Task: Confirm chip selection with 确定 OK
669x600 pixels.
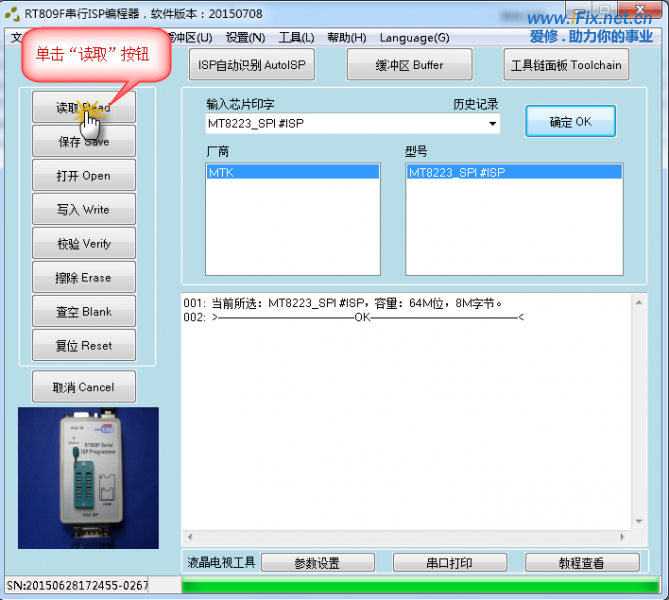Action: click(x=570, y=122)
